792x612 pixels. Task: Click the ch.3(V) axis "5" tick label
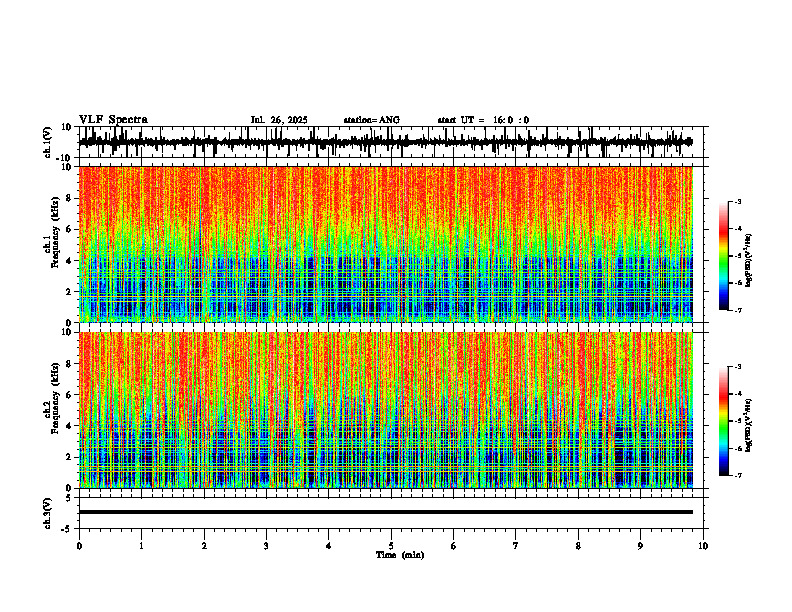coord(70,497)
